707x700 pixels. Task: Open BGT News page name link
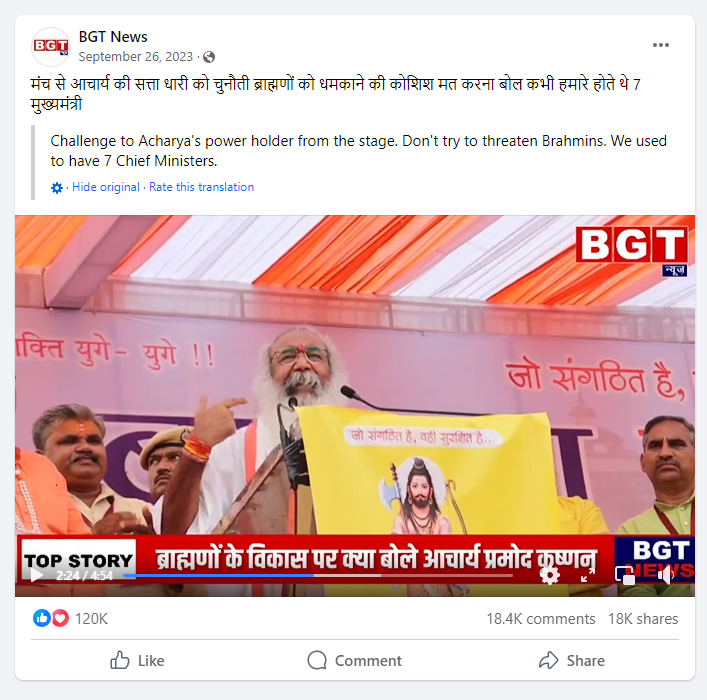coord(113,37)
